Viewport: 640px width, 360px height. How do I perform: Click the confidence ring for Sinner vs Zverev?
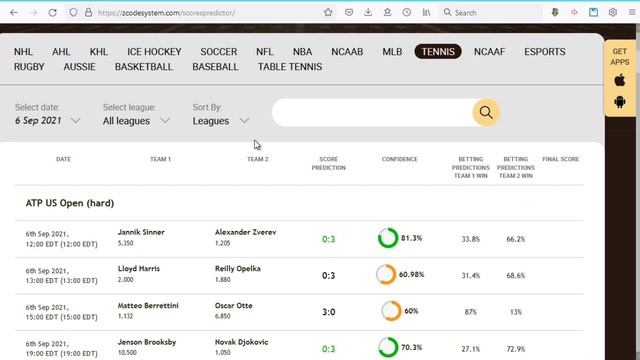[x=388, y=238]
